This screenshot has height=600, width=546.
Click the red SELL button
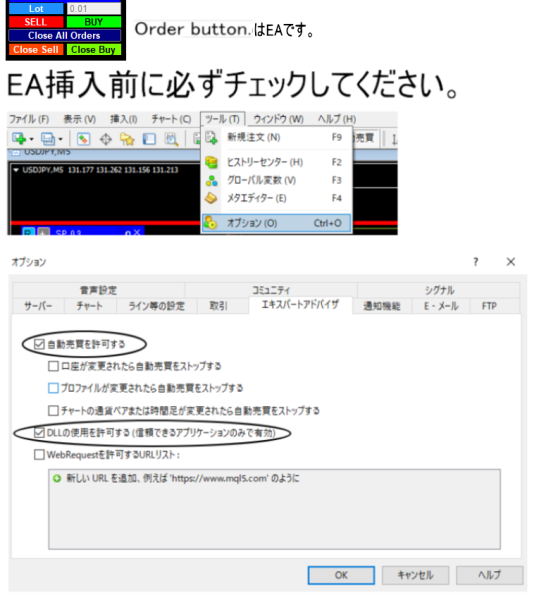(x=36, y=22)
